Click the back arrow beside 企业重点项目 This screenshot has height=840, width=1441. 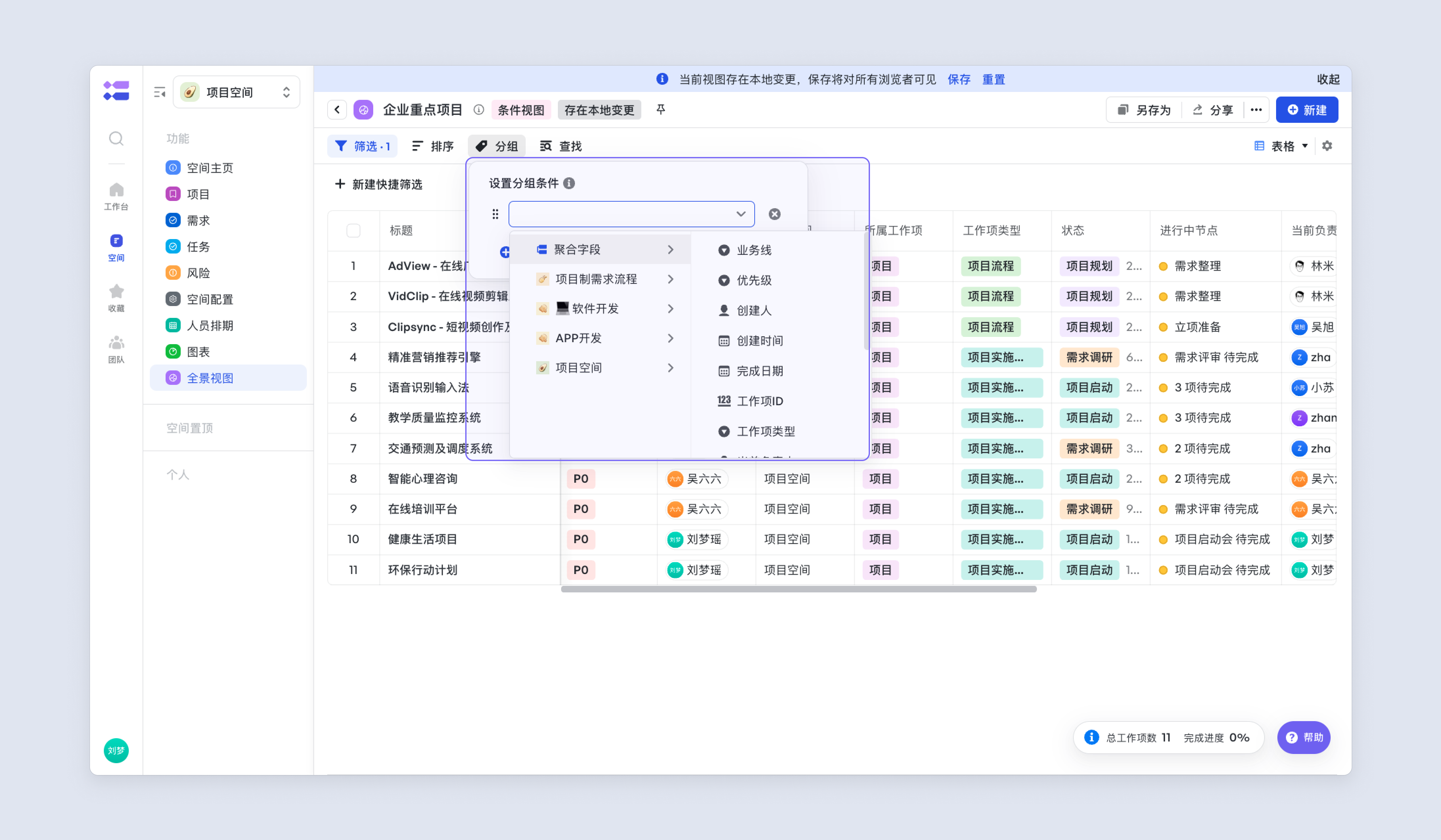pos(337,110)
